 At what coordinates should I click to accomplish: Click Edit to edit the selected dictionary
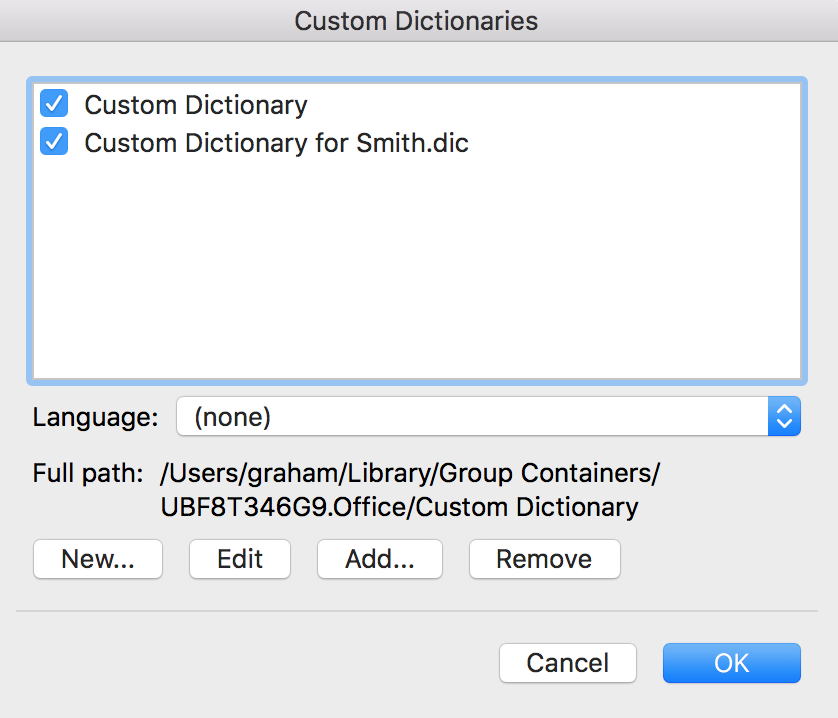(240, 559)
